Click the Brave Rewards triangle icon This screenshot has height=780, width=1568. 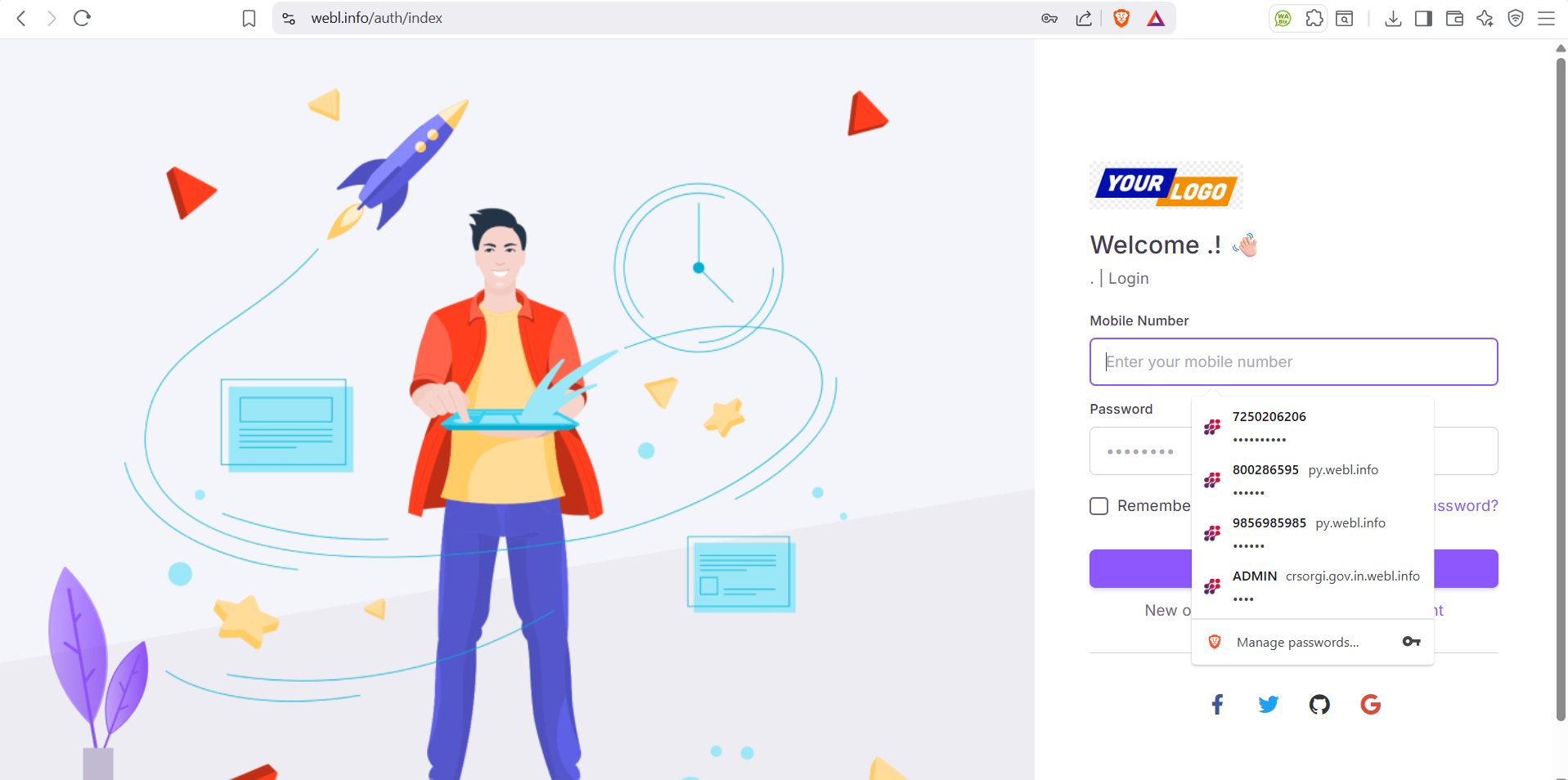[1155, 18]
